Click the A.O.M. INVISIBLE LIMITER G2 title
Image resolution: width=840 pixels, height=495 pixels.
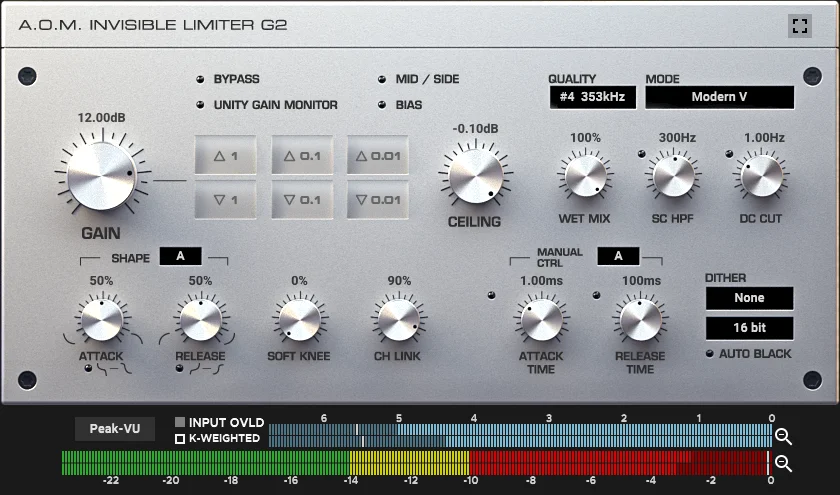pos(153,25)
